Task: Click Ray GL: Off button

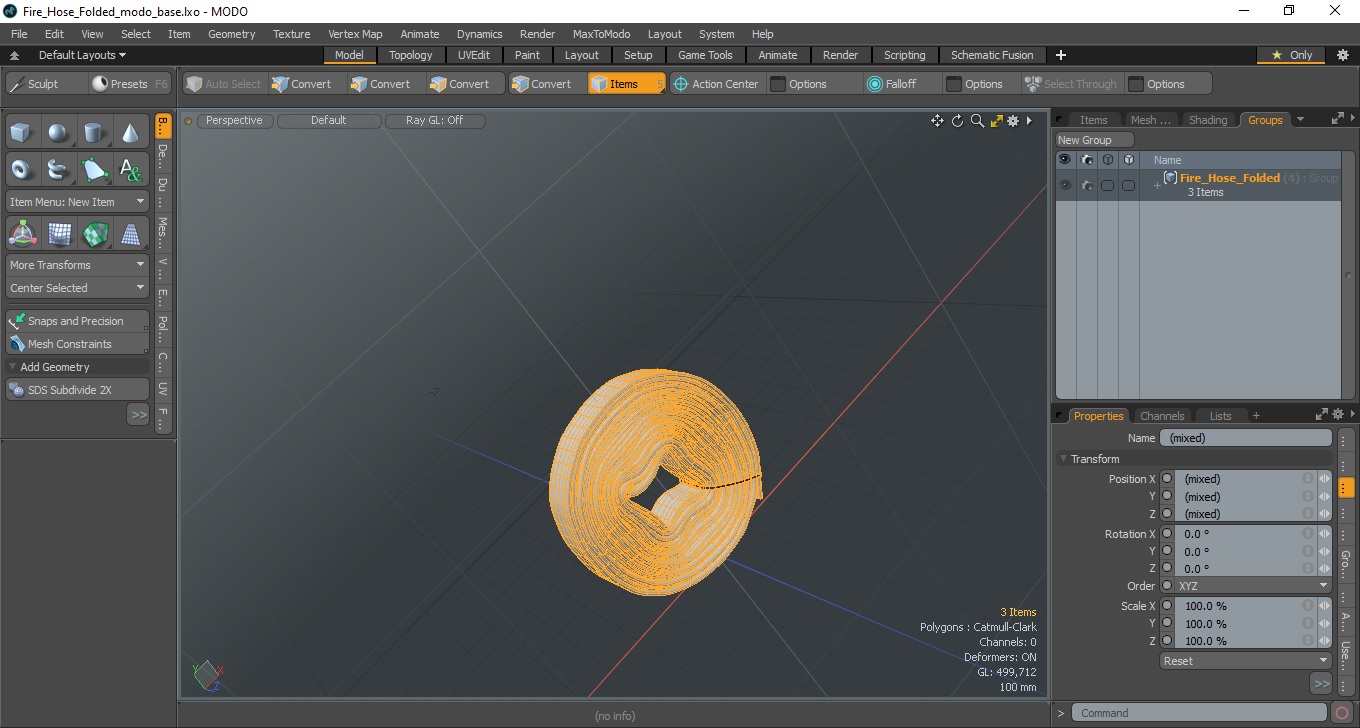Action: point(435,120)
